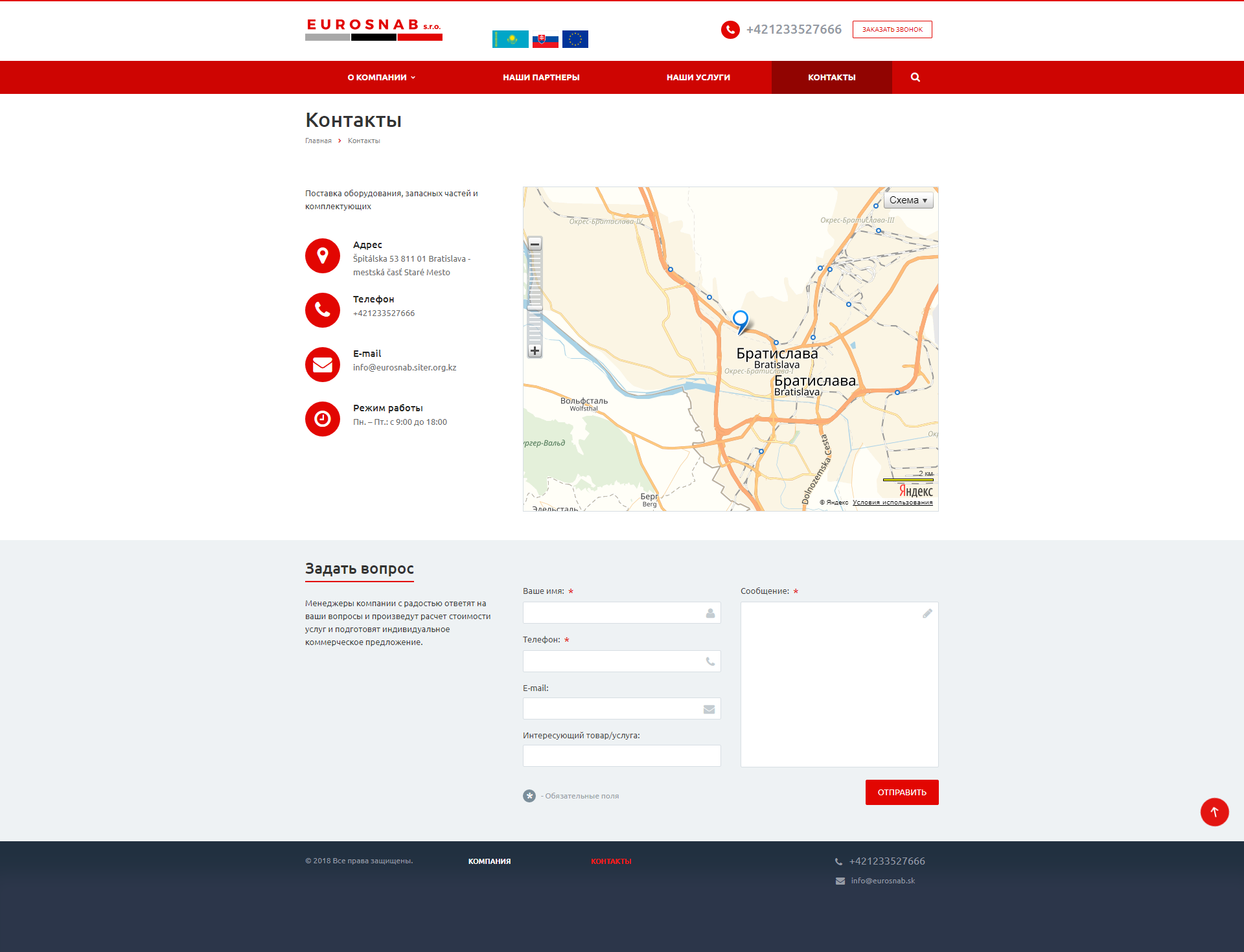This screenshot has height=952, width=1244.
Task: Click the map zoom level slider
Action: tap(535, 308)
